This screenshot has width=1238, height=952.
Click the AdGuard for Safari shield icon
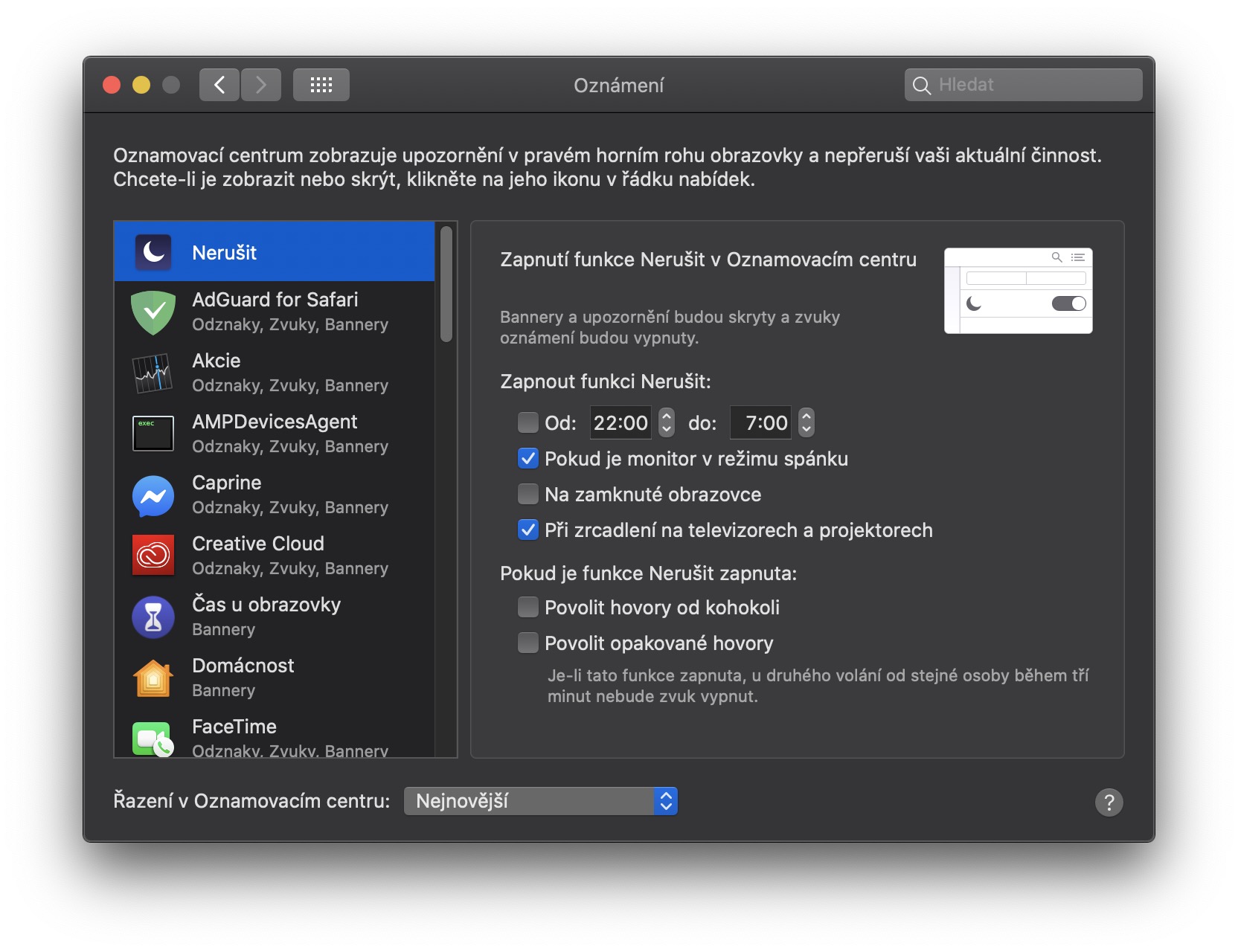click(153, 312)
